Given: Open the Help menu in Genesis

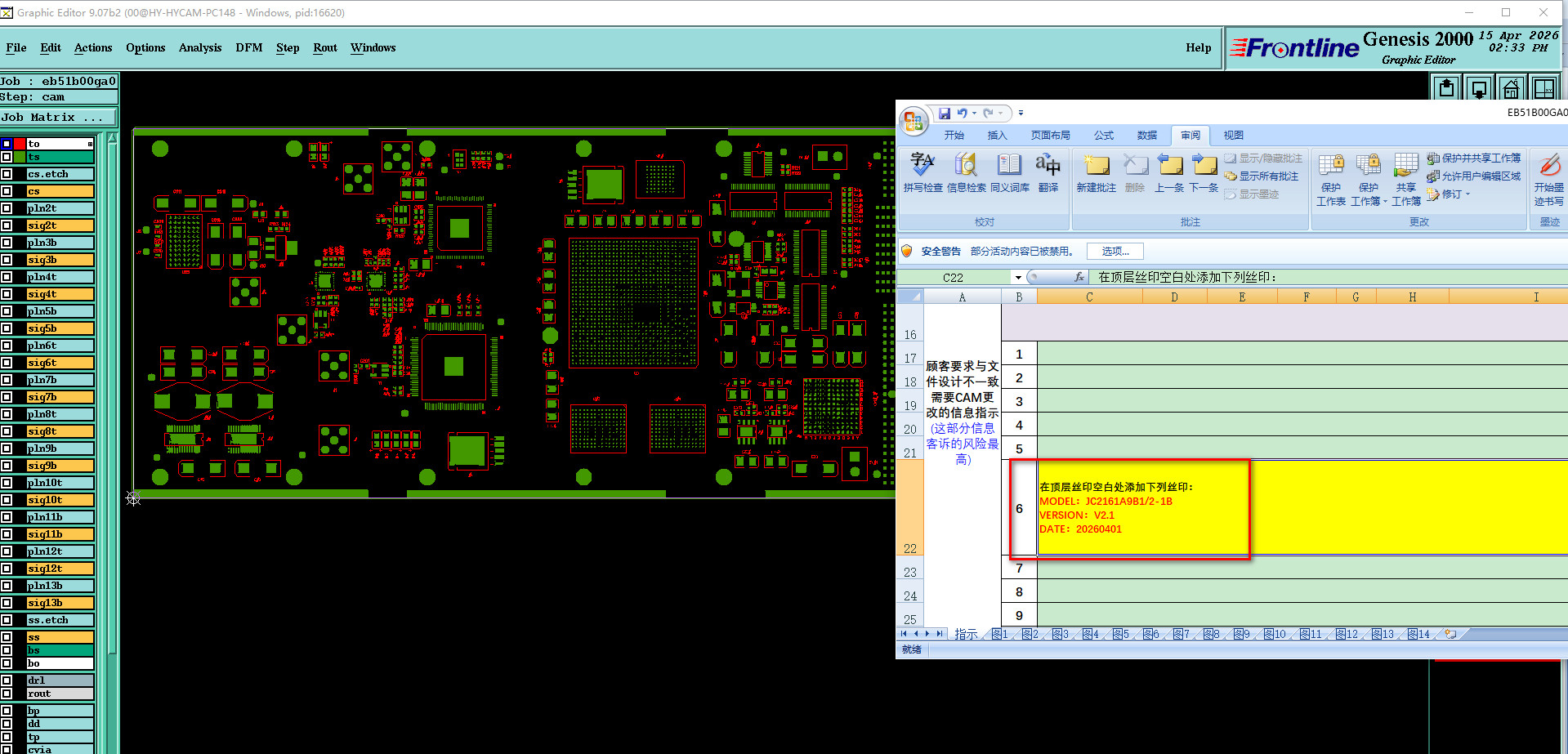Looking at the screenshot, I should [1199, 48].
